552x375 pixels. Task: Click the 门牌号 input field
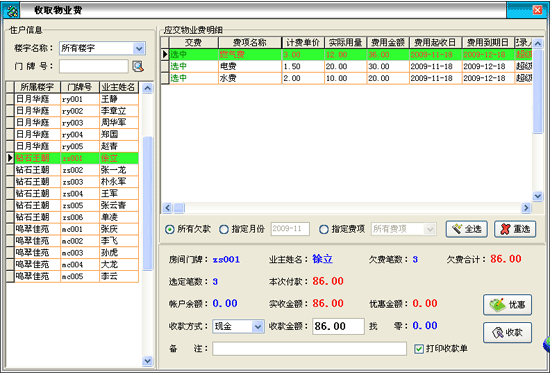pos(94,66)
